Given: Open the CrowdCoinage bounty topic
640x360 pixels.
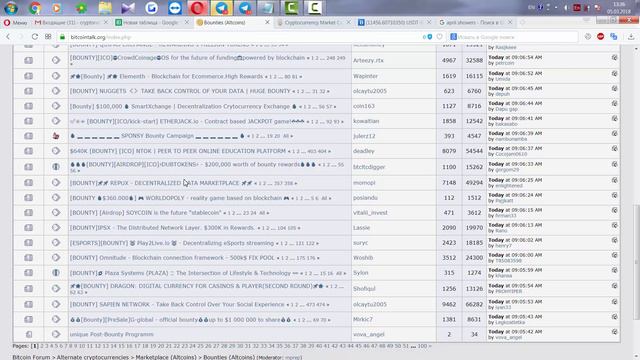Looking at the screenshot, I should (187, 58).
